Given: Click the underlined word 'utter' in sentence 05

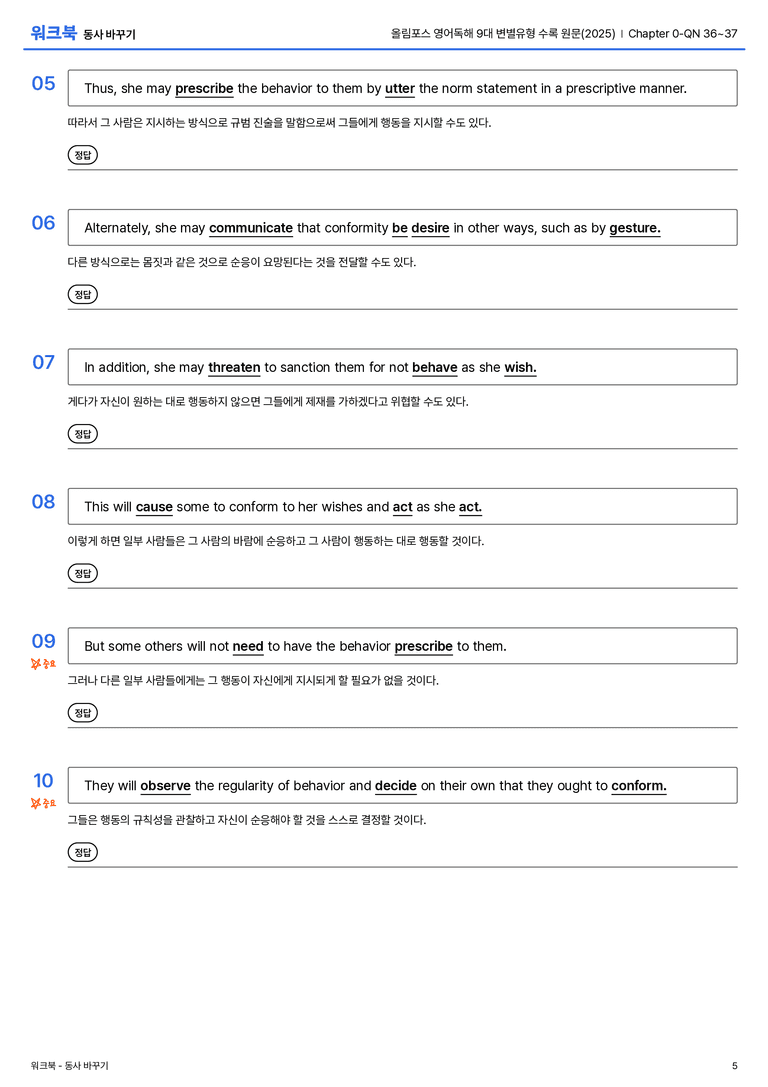Looking at the screenshot, I should pyautogui.click(x=400, y=89).
